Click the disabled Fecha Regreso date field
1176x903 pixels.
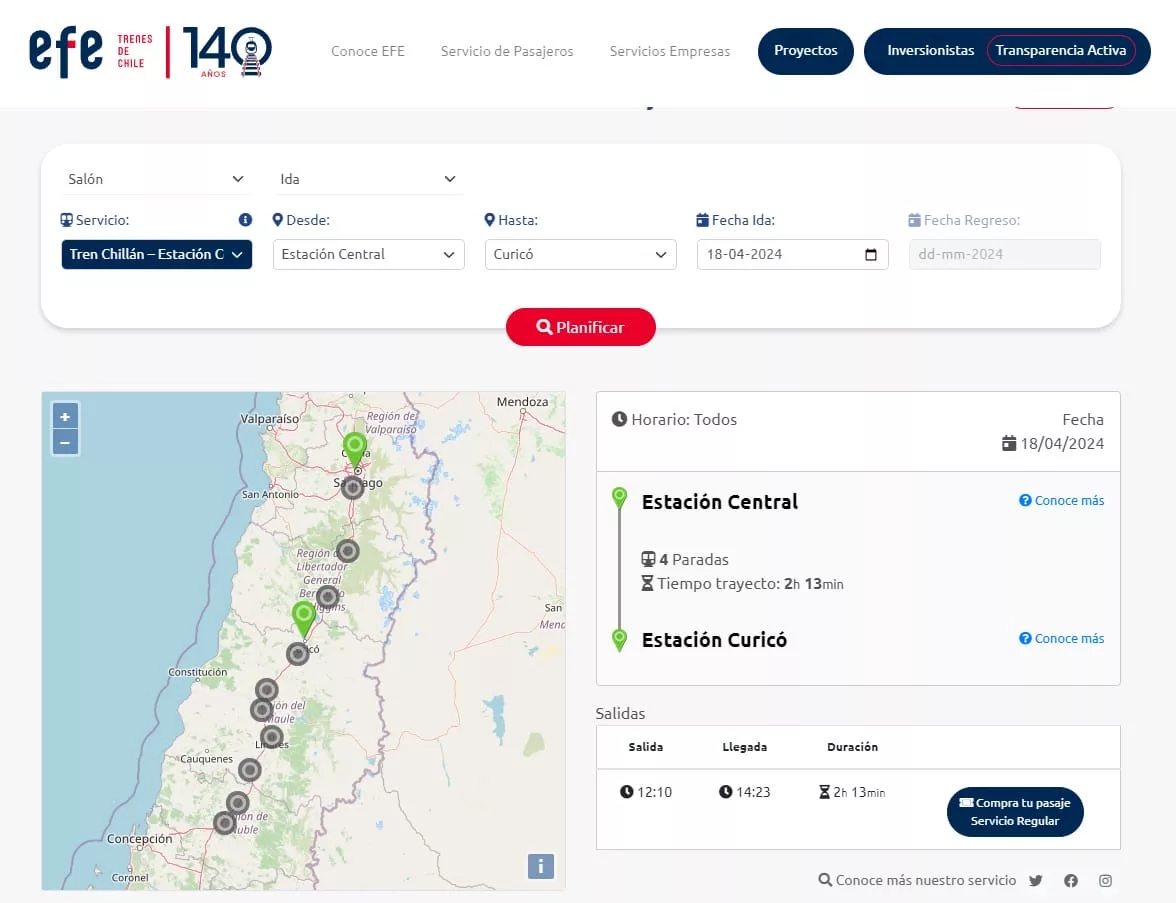(x=1004, y=254)
